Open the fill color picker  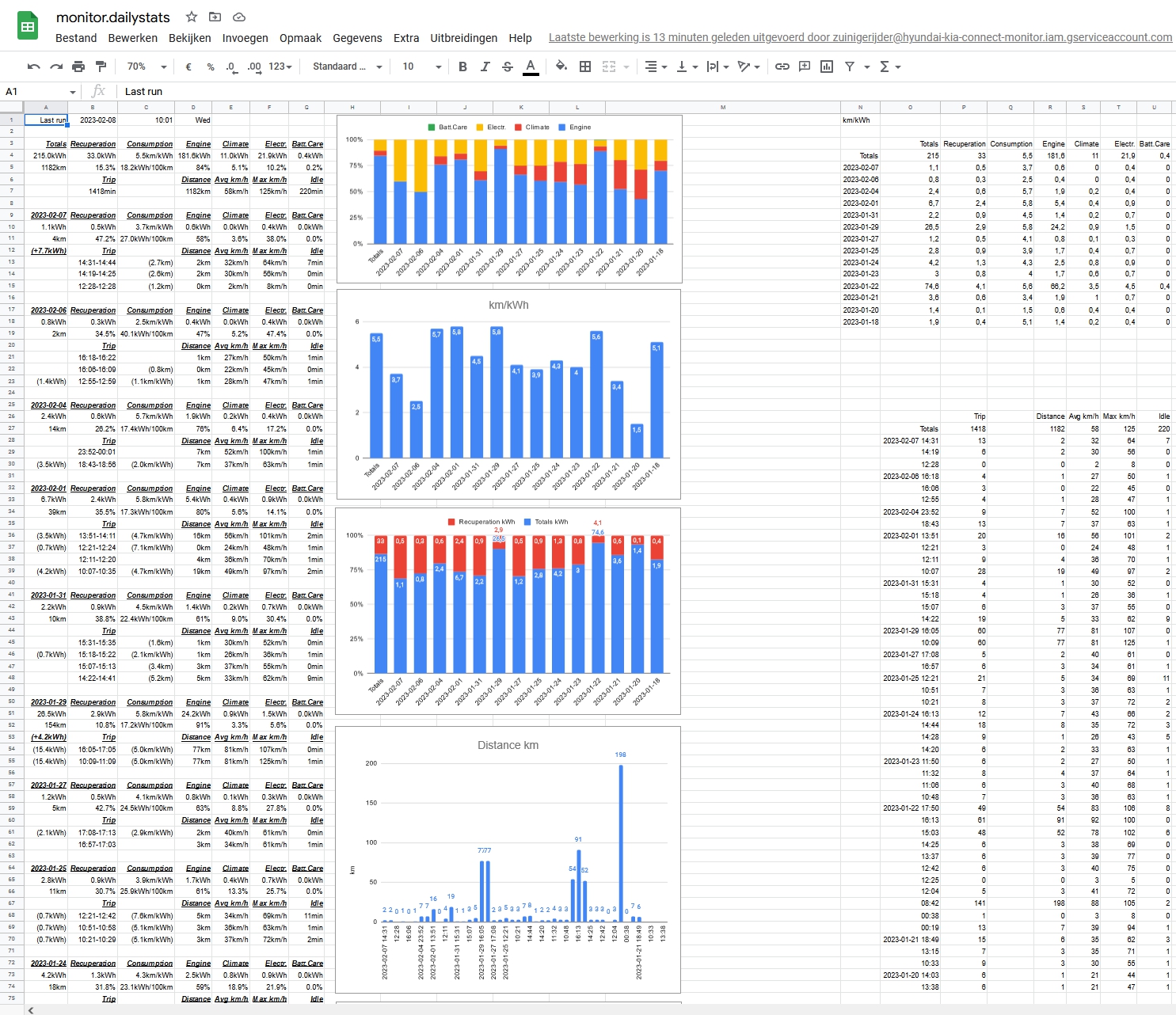(561, 67)
